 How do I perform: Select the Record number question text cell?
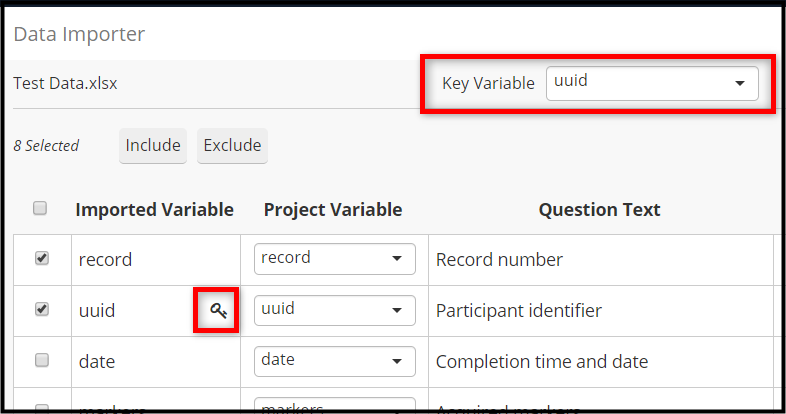[x=499, y=260]
